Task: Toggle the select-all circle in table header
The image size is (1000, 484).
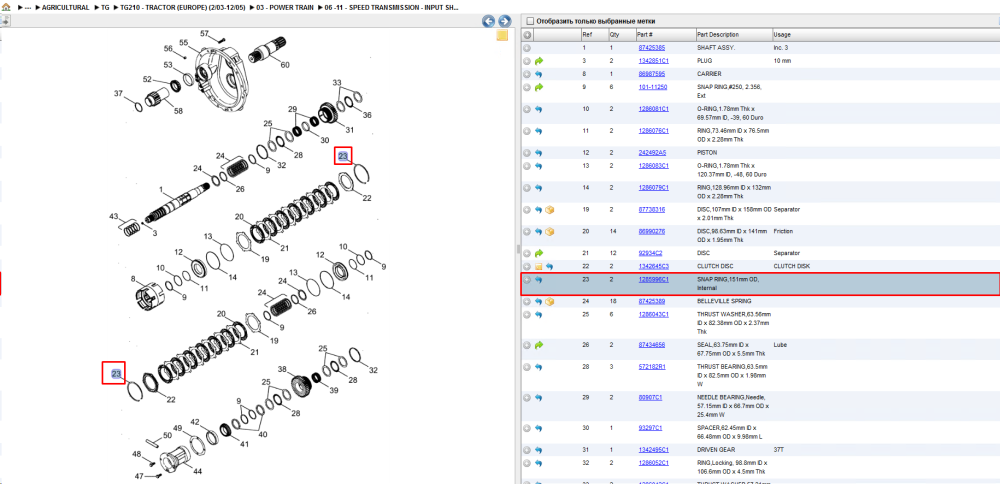Action: pos(527,34)
